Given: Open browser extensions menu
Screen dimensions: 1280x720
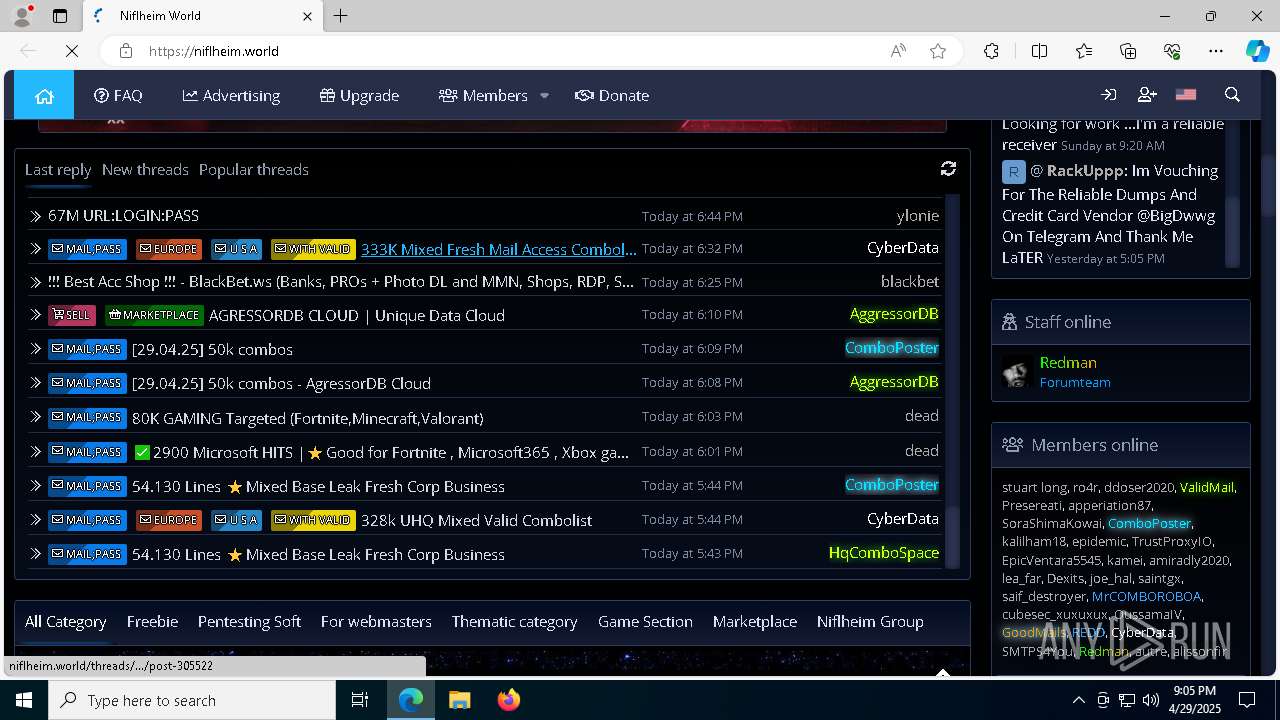Looking at the screenshot, I should (x=991, y=51).
